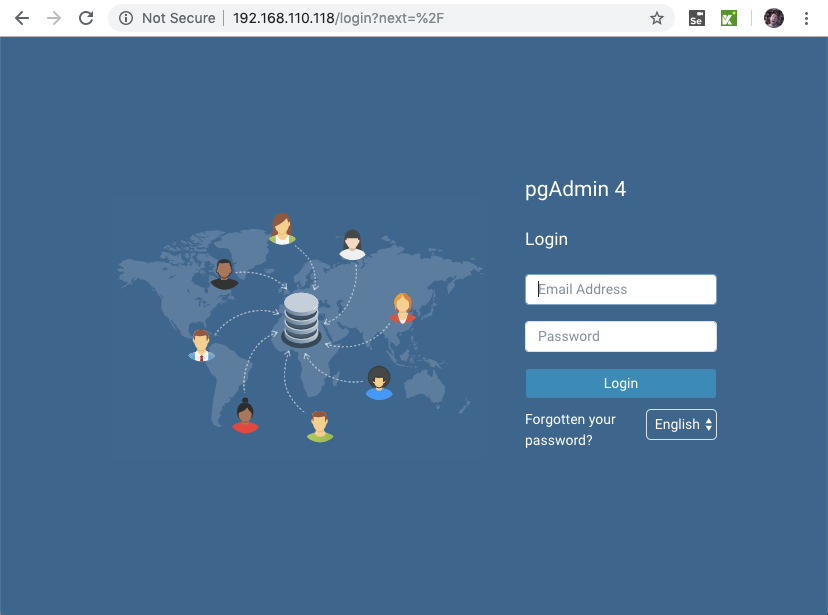Click the pgAdmin 4 heading
Screen dimensions: 828x615
coord(575,189)
